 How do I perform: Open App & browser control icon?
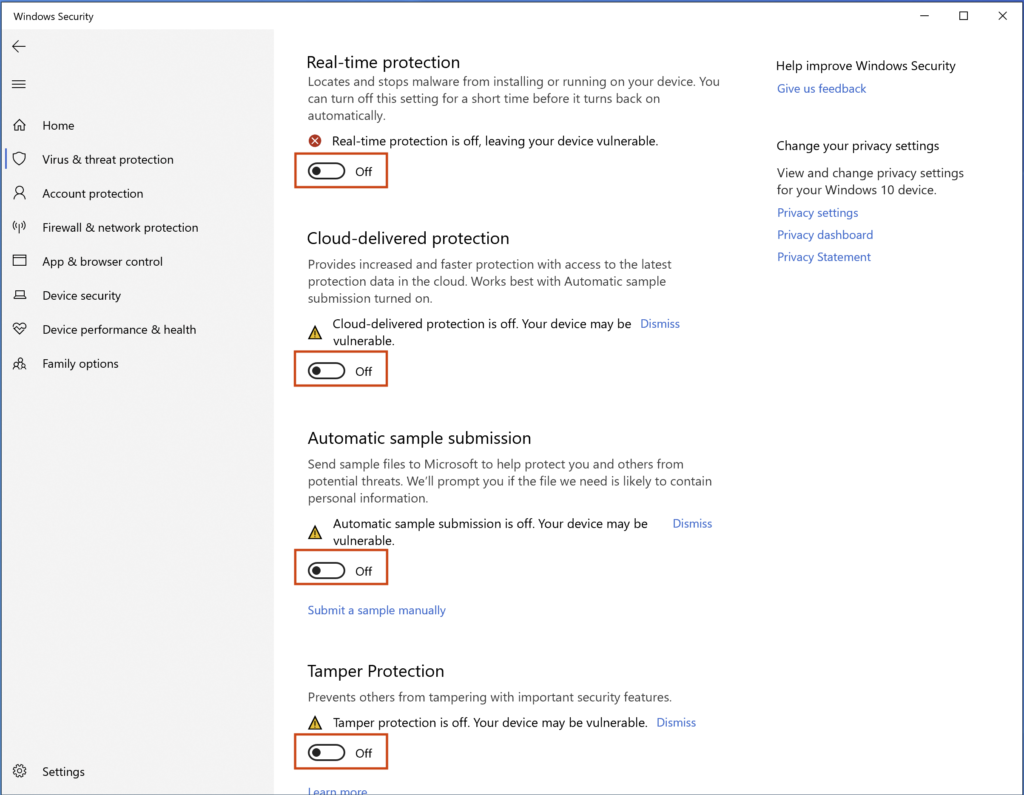click(x=19, y=262)
